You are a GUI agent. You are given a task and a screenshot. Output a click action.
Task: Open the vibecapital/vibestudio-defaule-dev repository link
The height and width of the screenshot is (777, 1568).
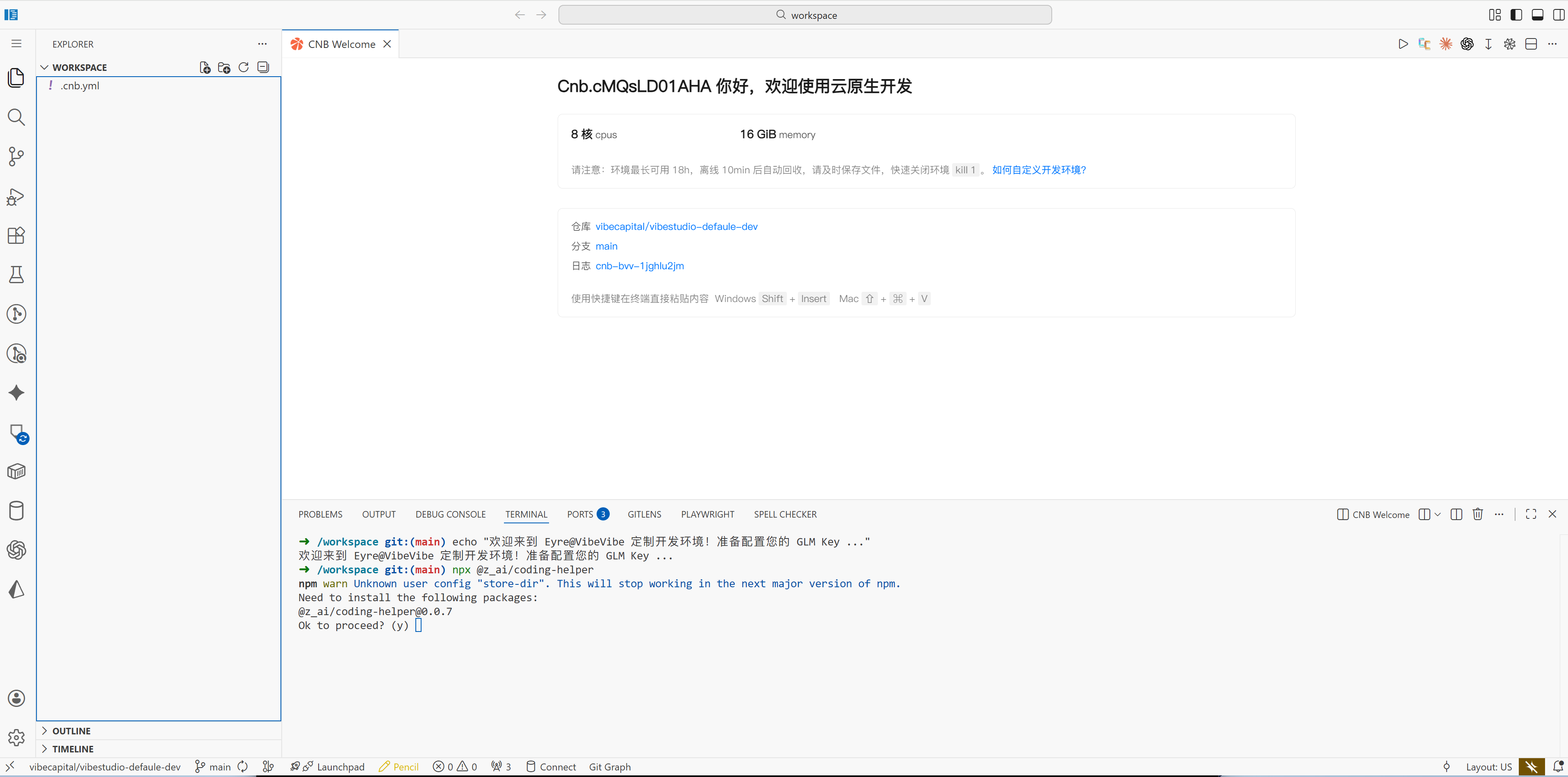[676, 226]
